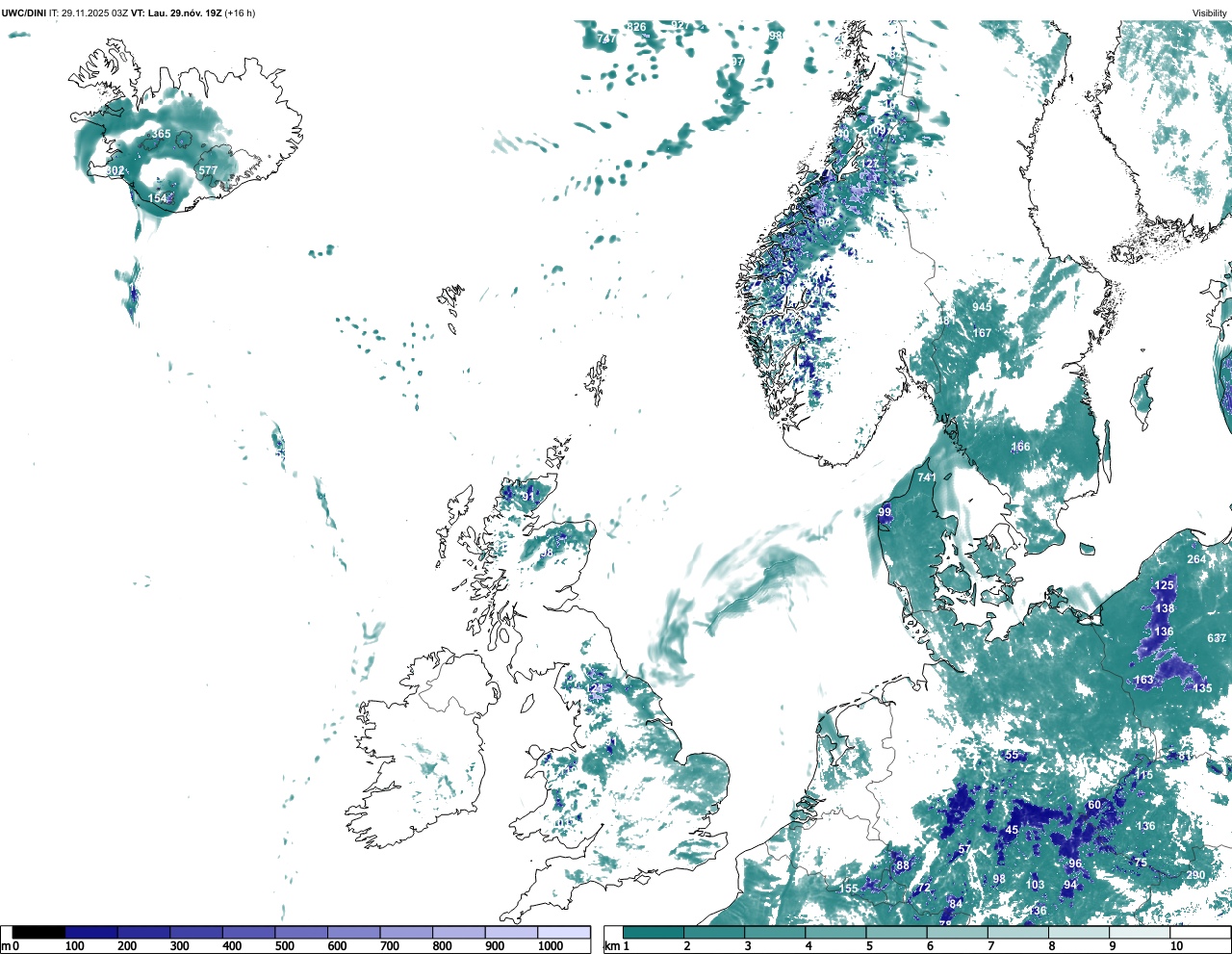1232x954 pixels.
Task: Click the '60' visibility value
Action: click(x=1094, y=805)
